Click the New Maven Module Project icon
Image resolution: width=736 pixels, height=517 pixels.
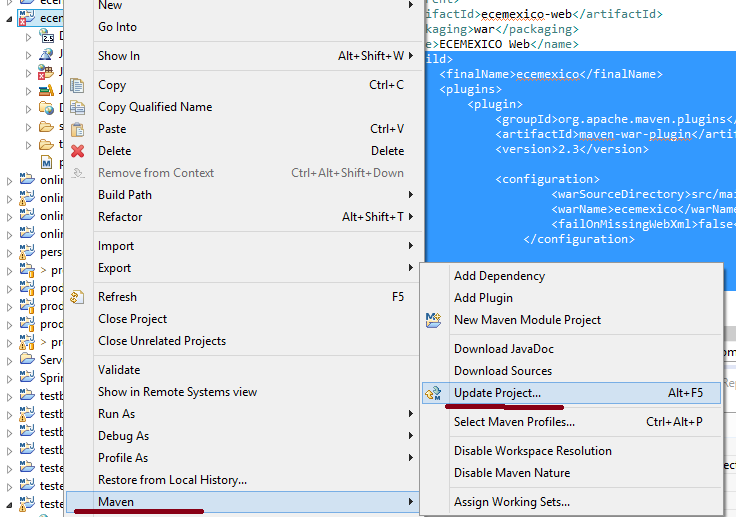tap(433, 320)
